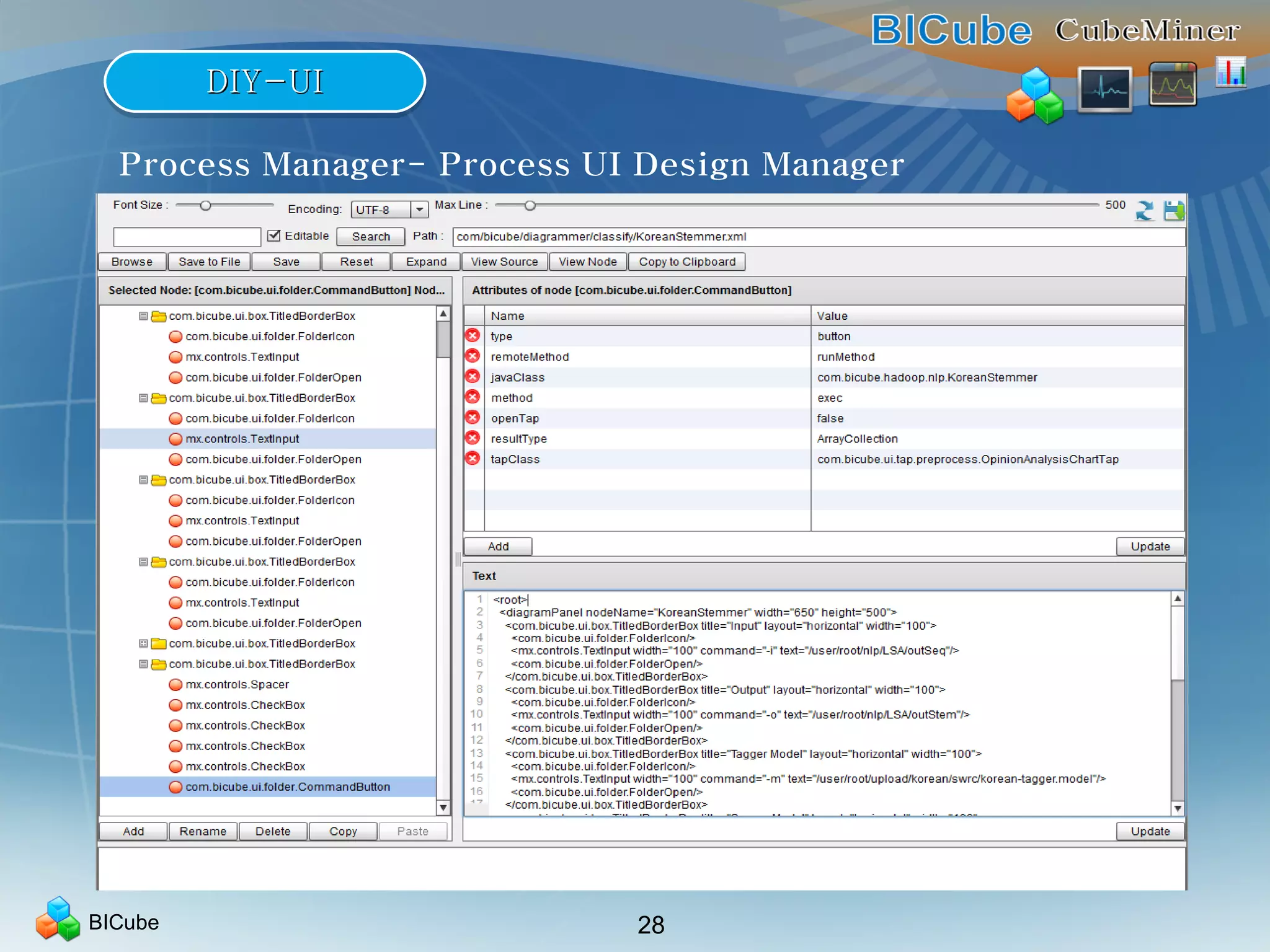Viewport: 1270px width, 952px height.
Task: Click the colored cubes logo at top
Action: click(1035, 96)
